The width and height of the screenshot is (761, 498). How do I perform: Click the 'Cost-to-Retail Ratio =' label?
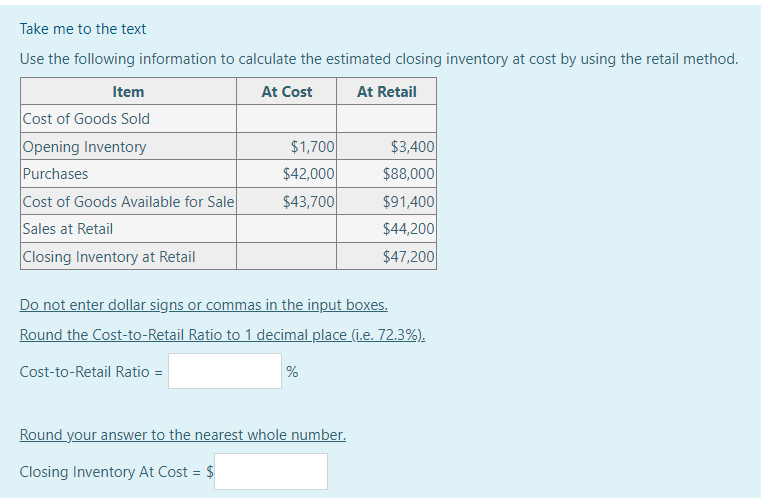point(91,372)
